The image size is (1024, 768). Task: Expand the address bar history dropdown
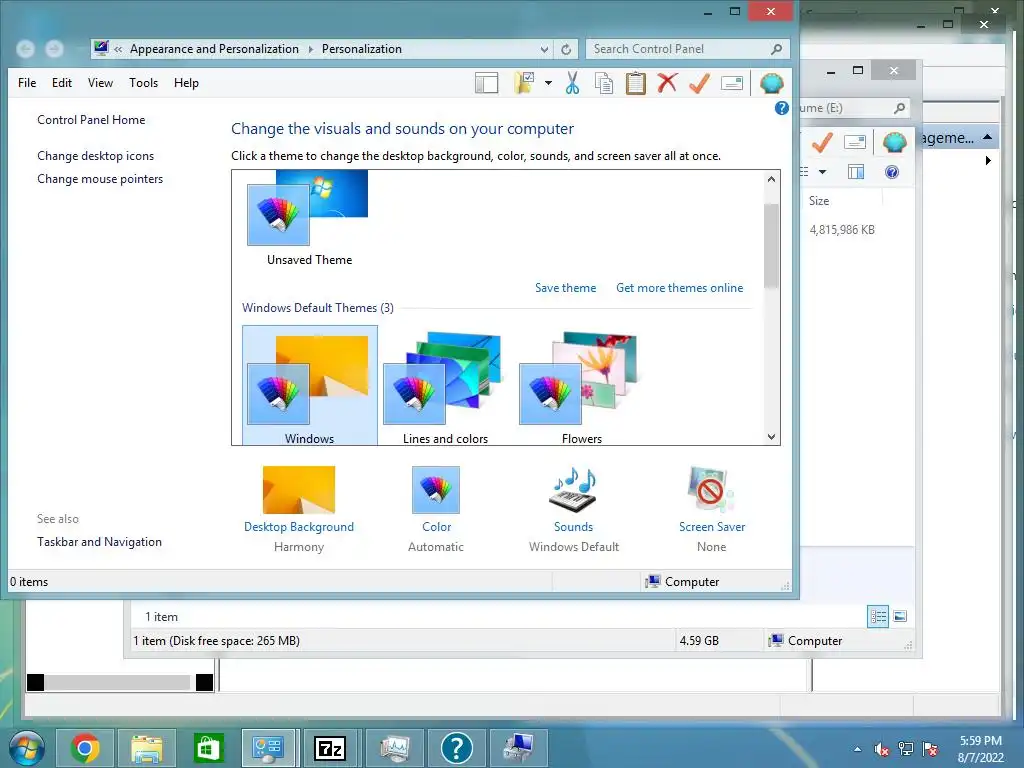pyautogui.click(x=544, y=49)
